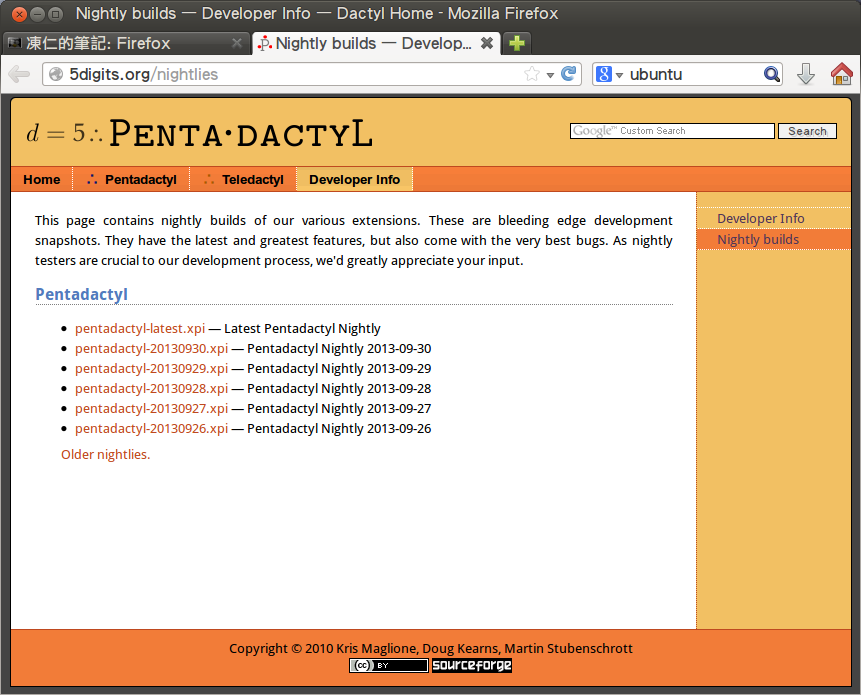Open a new tab with the plus icon
The width and height of the screenshot is (861, 695).
pyautogui.click(x=515, y=43)
